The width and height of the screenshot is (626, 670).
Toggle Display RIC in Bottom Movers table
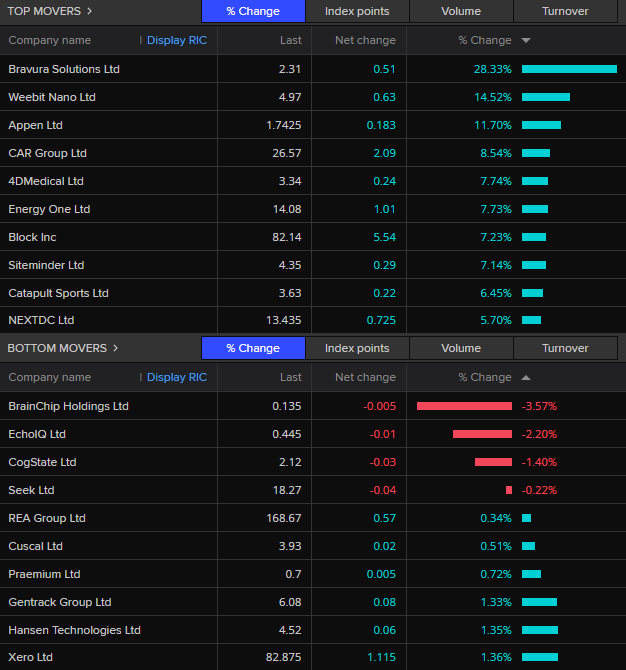[176, 378]
